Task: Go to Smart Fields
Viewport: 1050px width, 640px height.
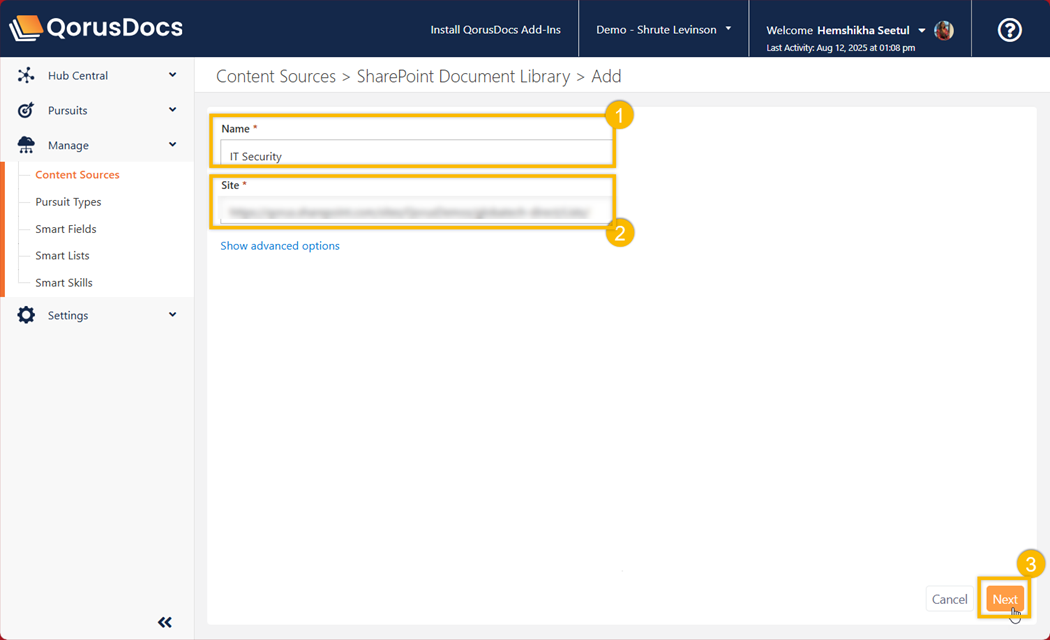Action: 66,229
